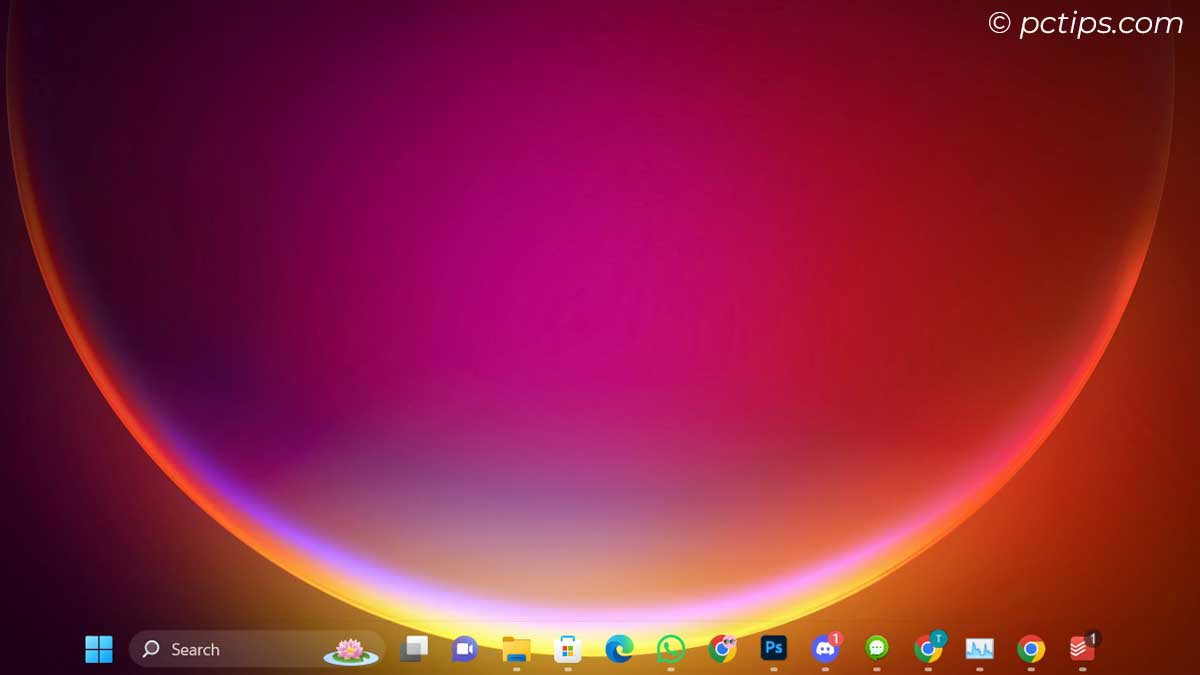The height and width of the screenshot is (675, 1200).
Task: Click the running indicator under File Explorer
Action: [515, 668]
